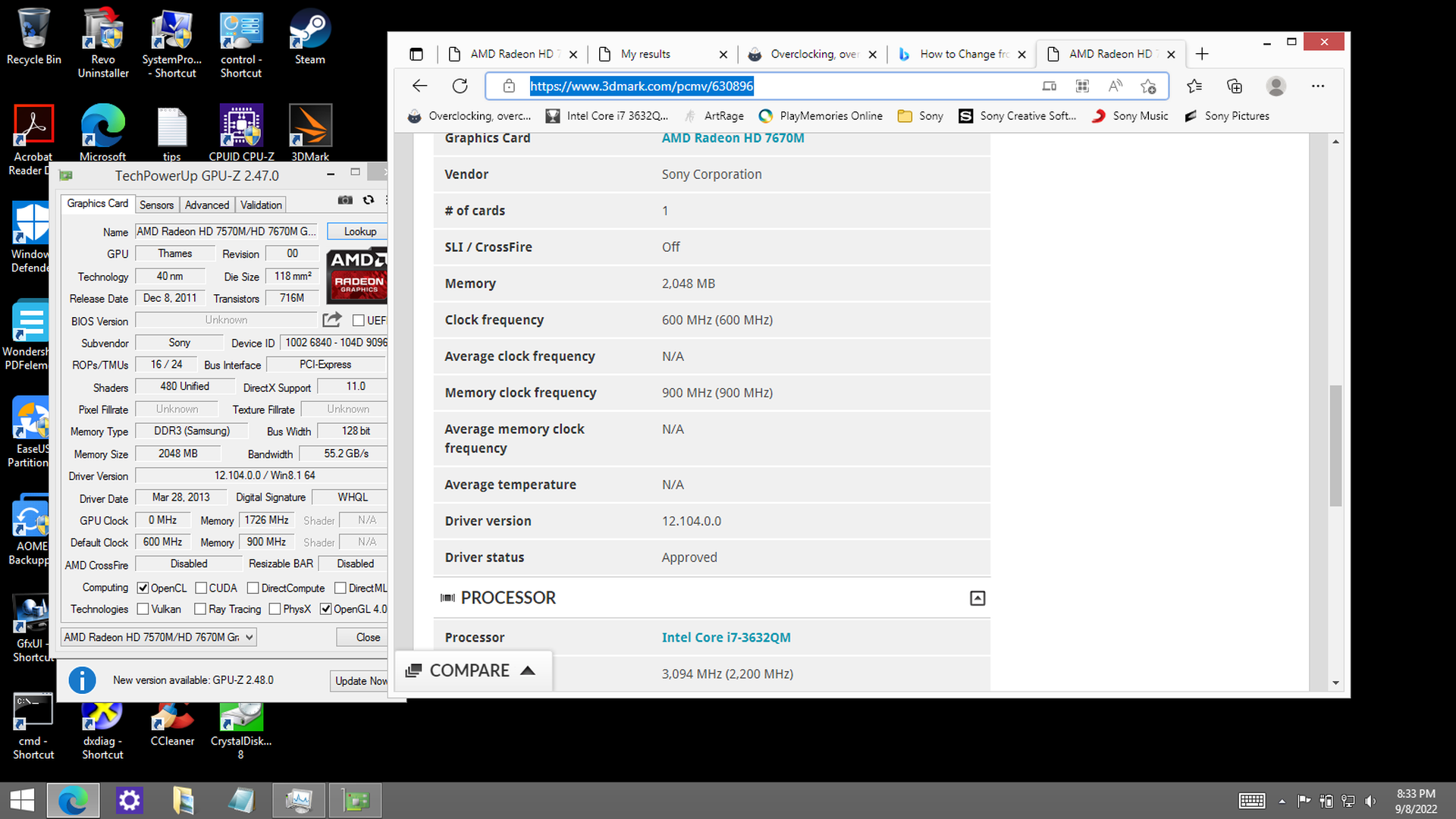Collapse the PROCESSOR section

click(x=977, y=598)
